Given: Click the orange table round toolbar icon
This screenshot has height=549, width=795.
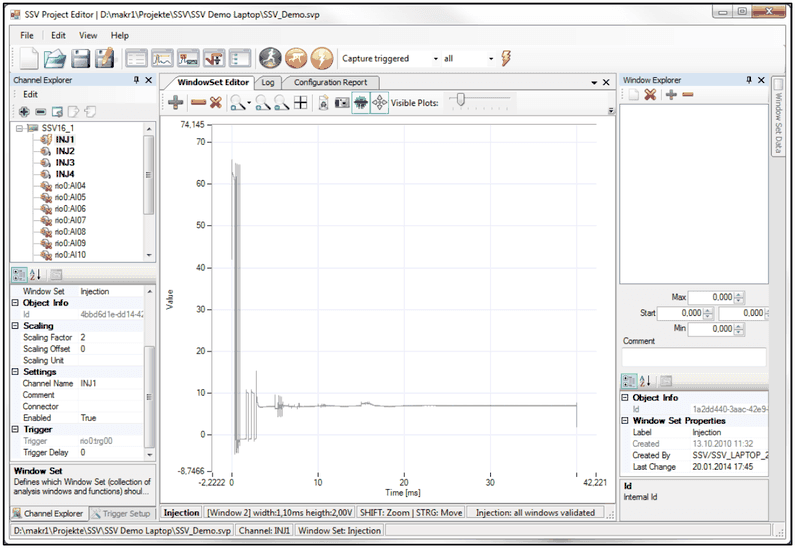Looking at the screenshot, I should [x=296, y=58].
